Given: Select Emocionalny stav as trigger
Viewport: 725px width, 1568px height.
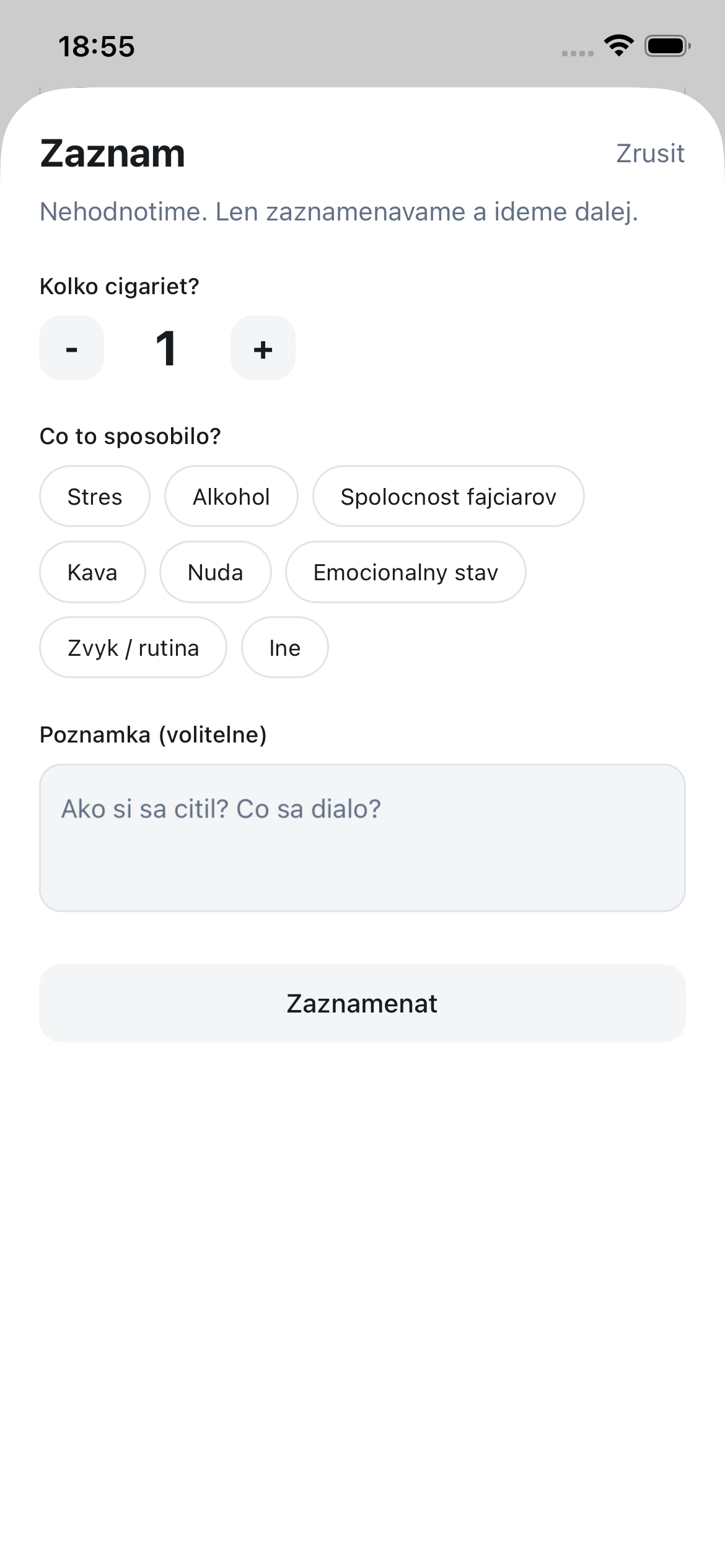Looking at the screenshot, I should pyautogui.click(x=405, y=572).
